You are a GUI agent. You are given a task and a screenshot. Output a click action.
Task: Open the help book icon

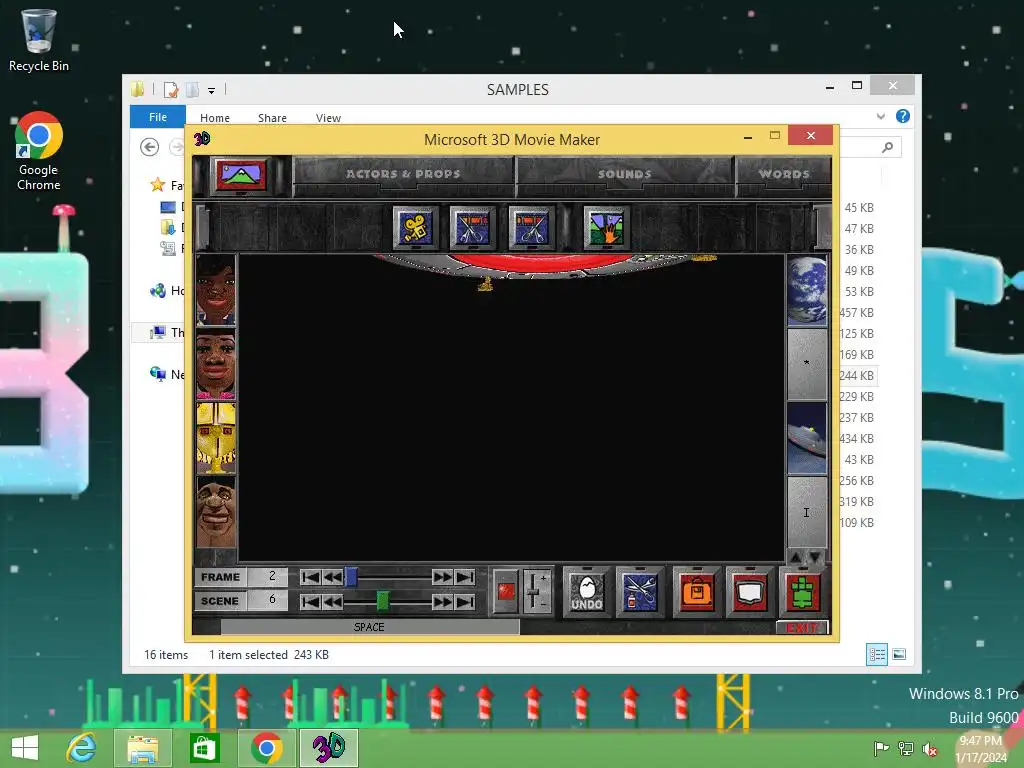pos(749,591)
